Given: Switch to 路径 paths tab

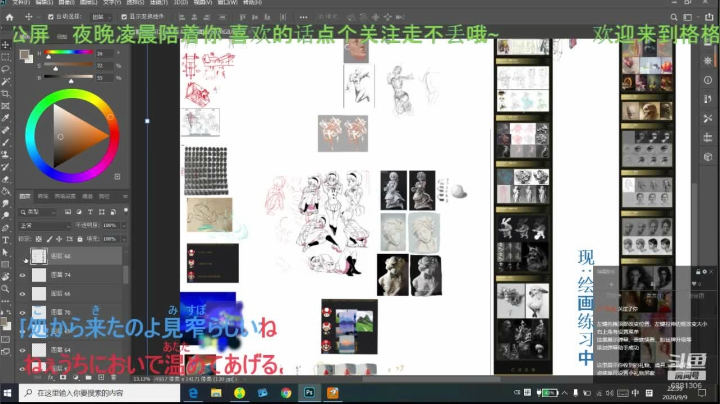Looking at the screenshot, I should [105, 196].
